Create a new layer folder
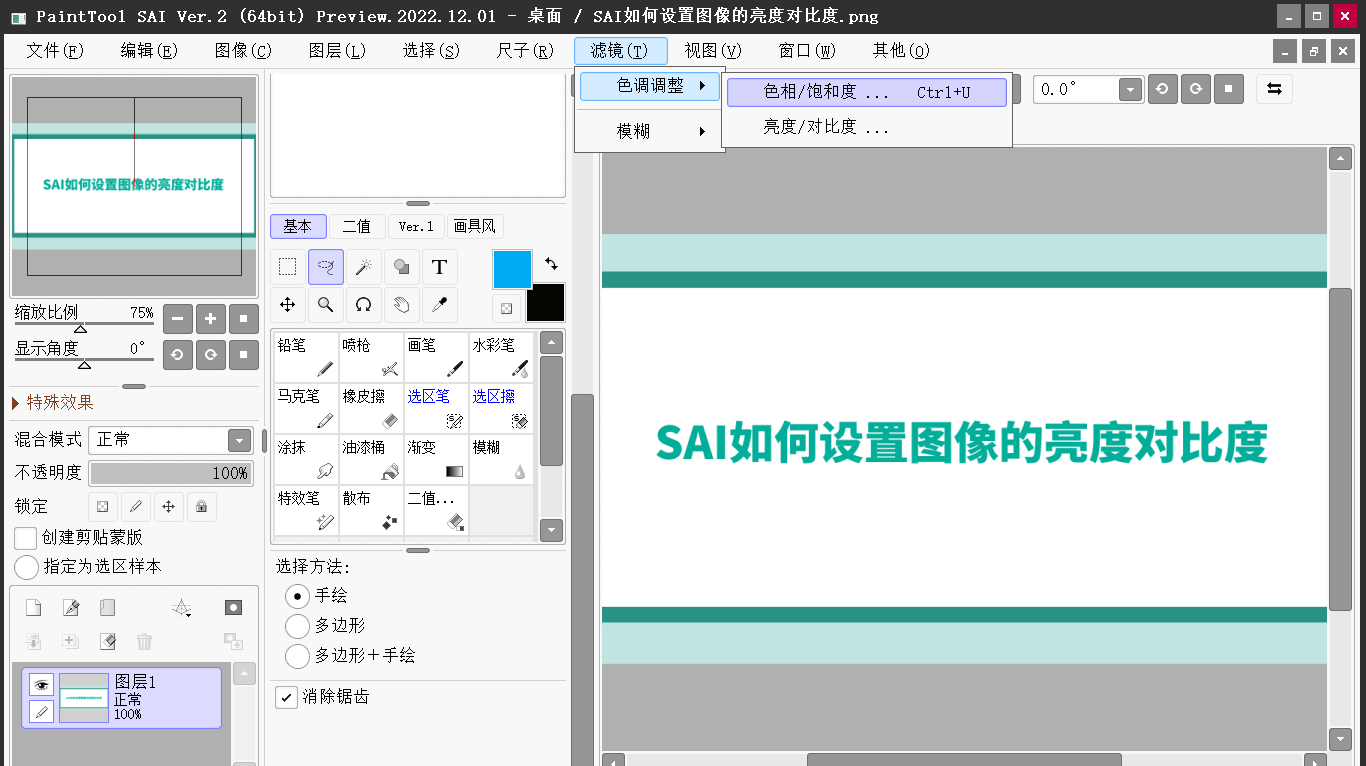The height and width of the screenshot is (766, 1366). [x=107, y=608]
